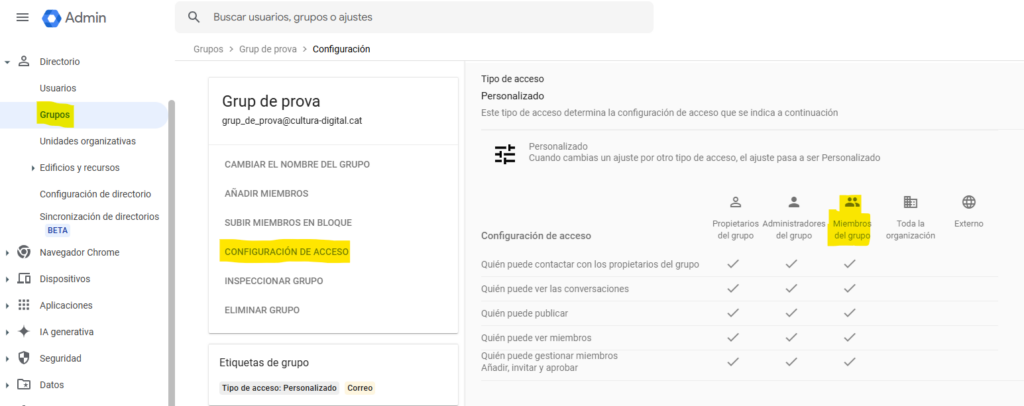The width and height of the screenshot is (1024, 406).
Task: Open Unidades organizativas in sidebar
Action: pos(87,141)
